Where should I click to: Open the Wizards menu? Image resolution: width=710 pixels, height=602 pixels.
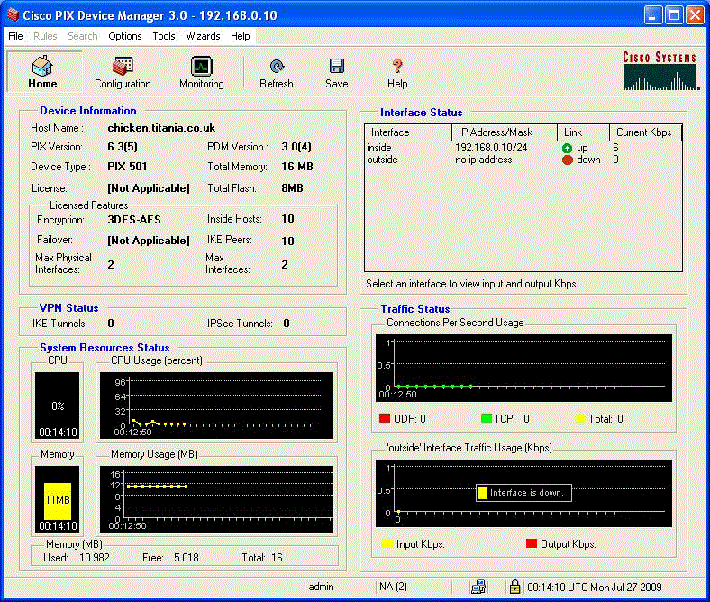coord(203,36)
